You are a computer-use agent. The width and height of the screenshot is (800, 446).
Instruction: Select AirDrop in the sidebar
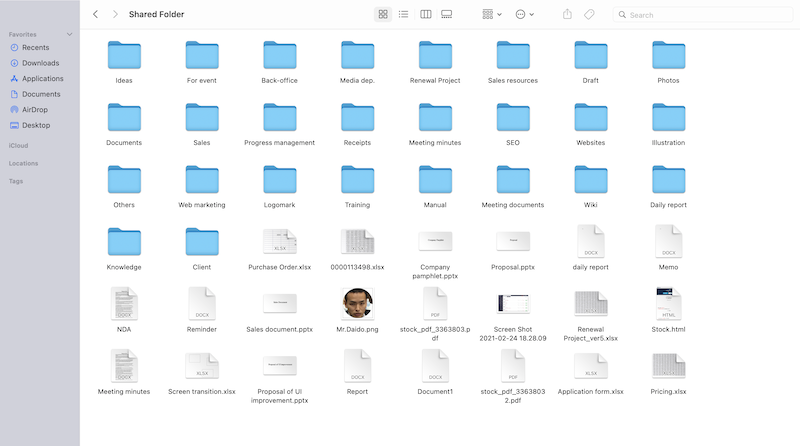(x=36, y=110)
